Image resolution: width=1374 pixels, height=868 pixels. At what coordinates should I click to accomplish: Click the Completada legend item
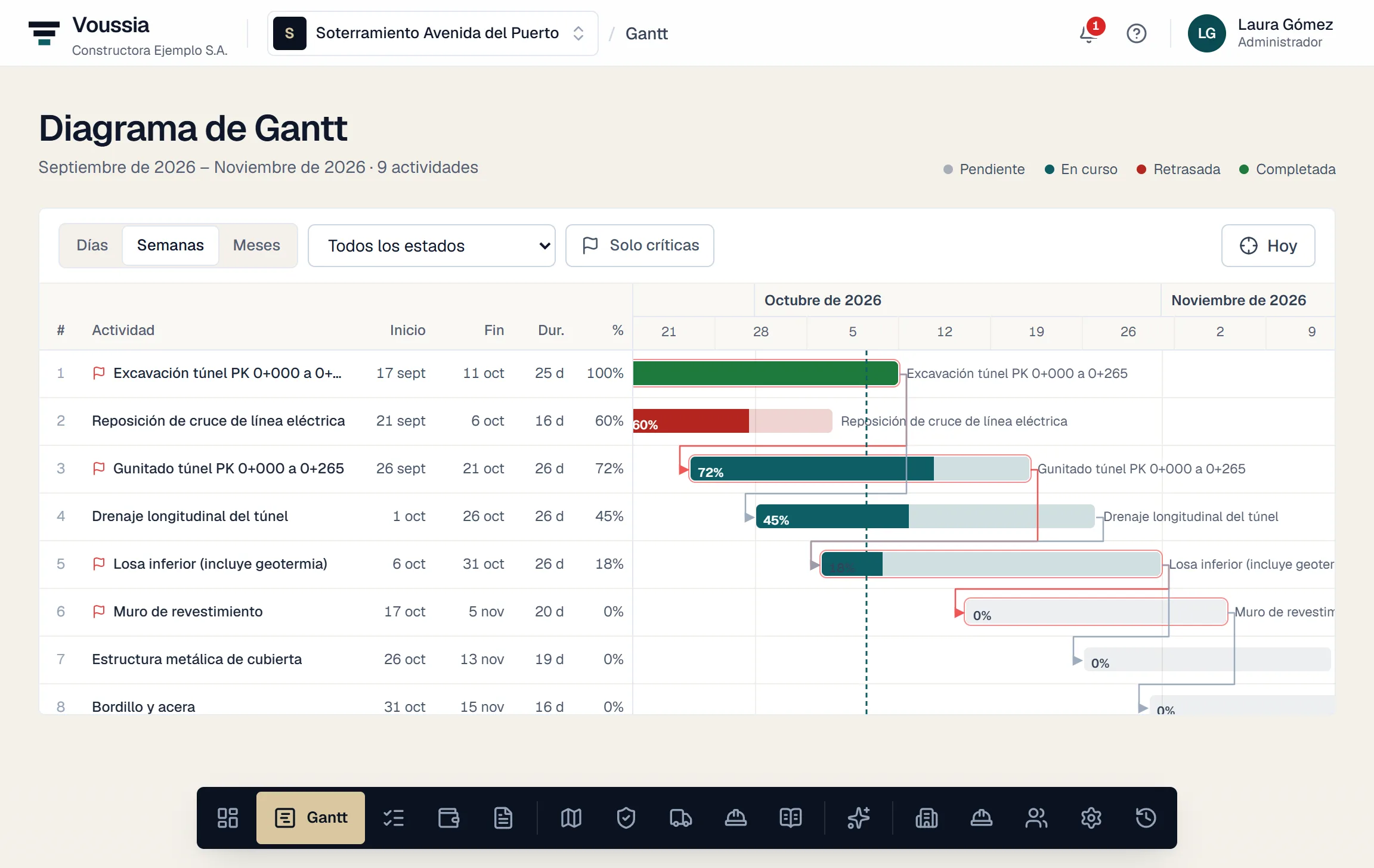1288,169
